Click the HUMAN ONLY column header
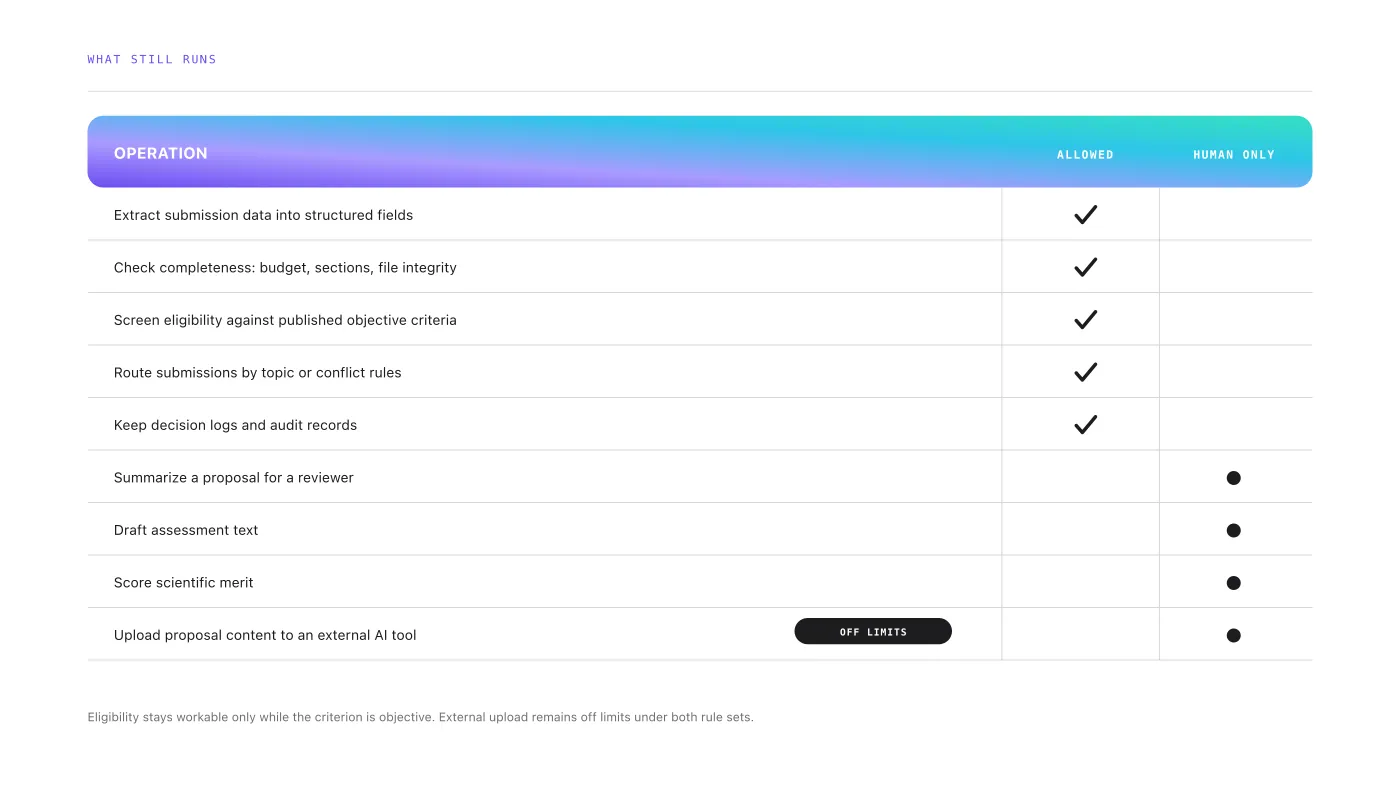The image size is (1400, 788). [1234, 155]
